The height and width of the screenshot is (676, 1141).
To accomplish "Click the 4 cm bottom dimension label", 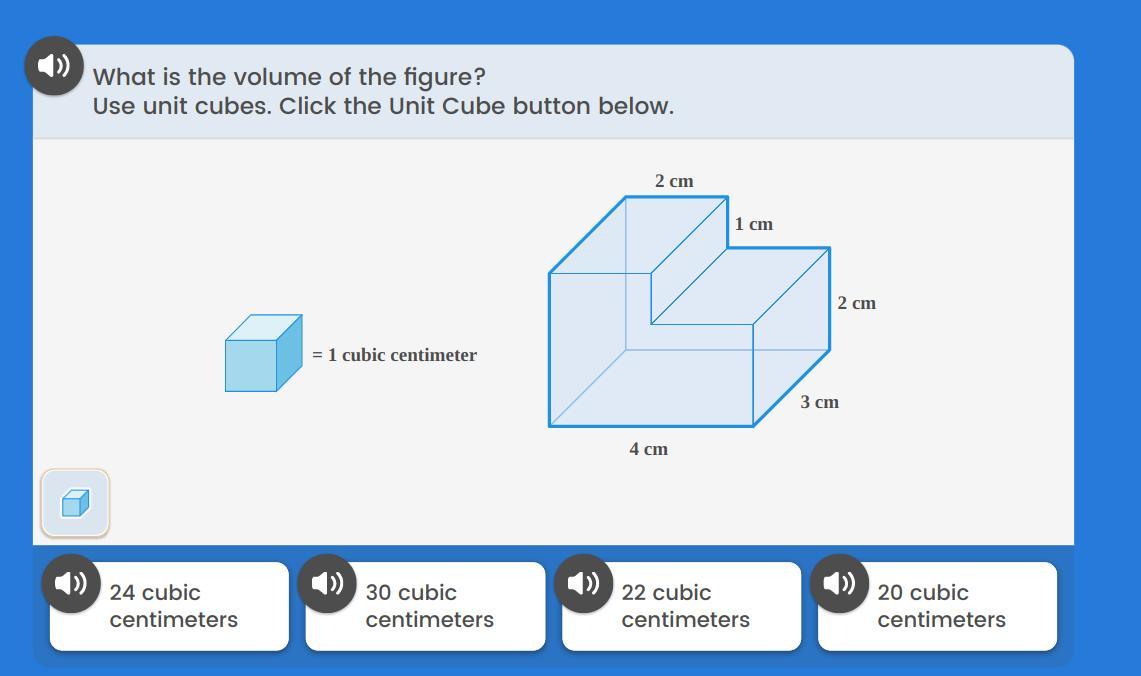I will [x=648, y=449].
